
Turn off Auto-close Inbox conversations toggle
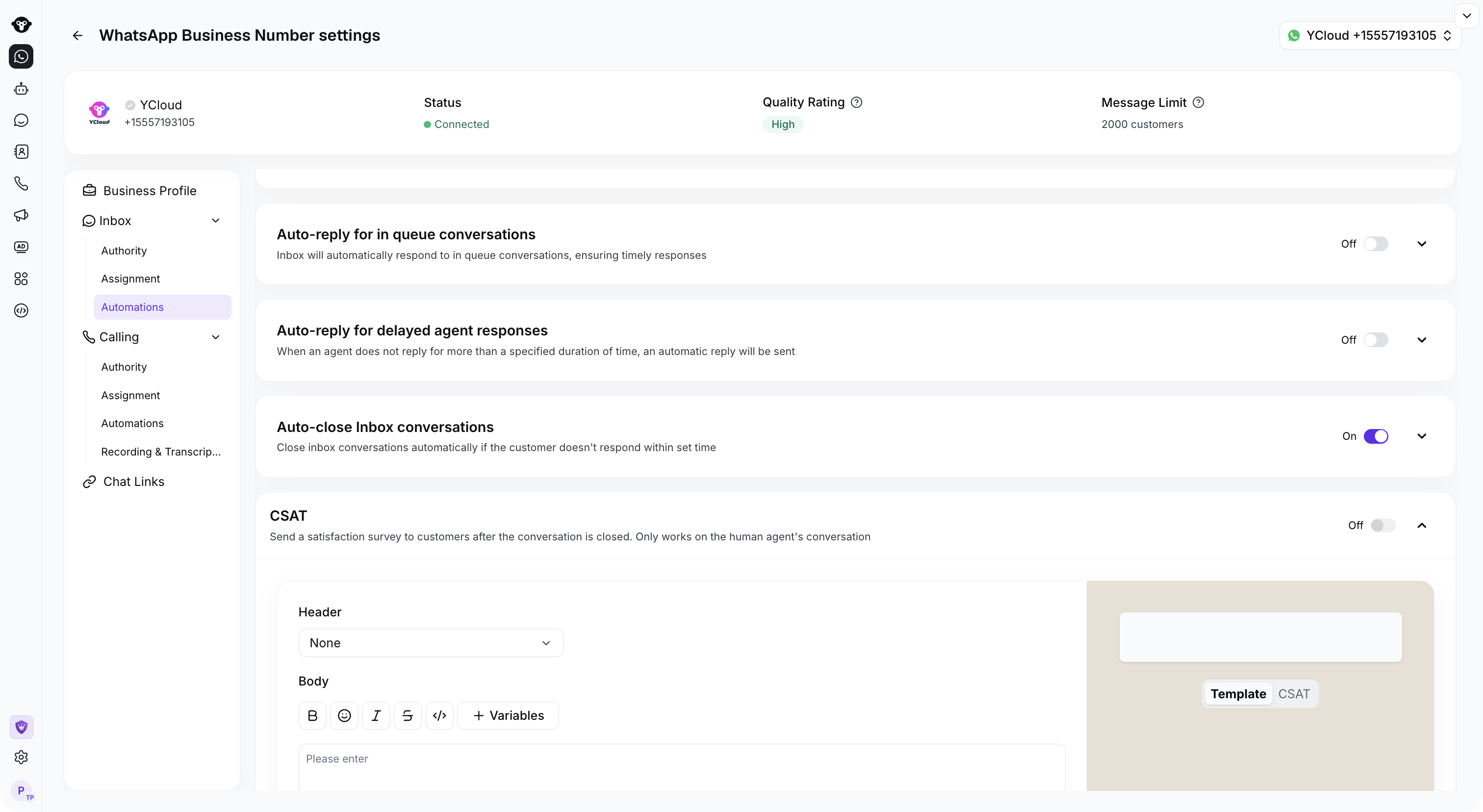click(x=1375, y=436)
